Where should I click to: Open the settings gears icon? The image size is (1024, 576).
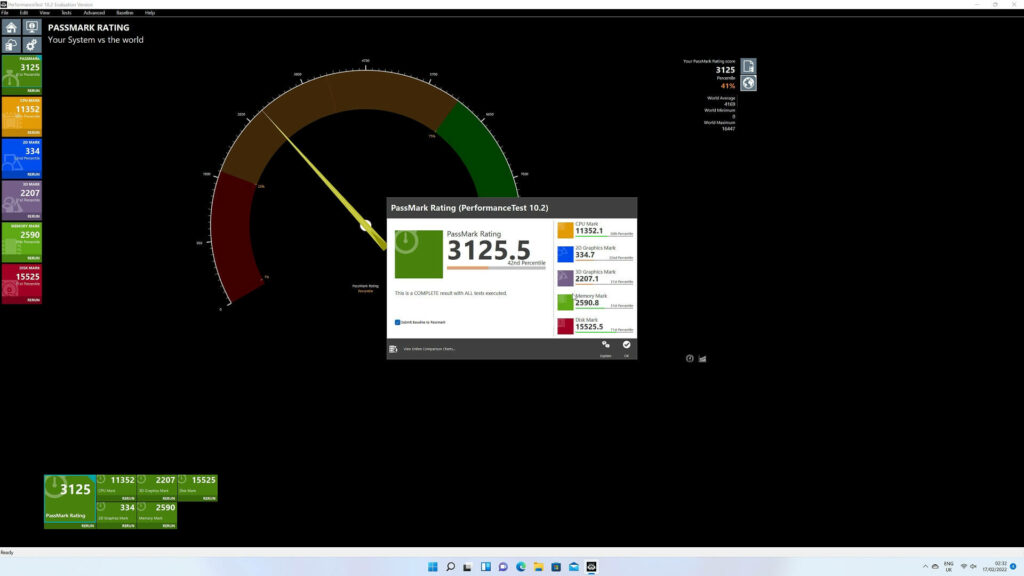(x=31, y=44)
